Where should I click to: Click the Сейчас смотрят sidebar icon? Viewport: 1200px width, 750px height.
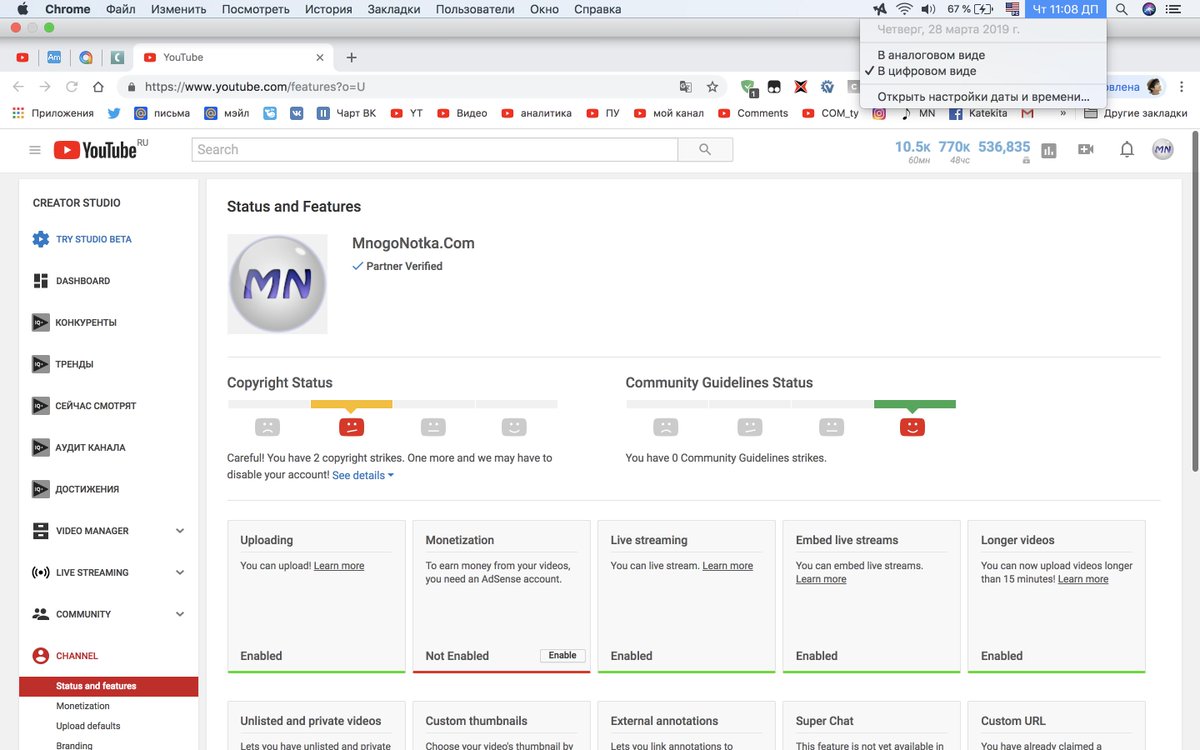click(x=40, y=406)
